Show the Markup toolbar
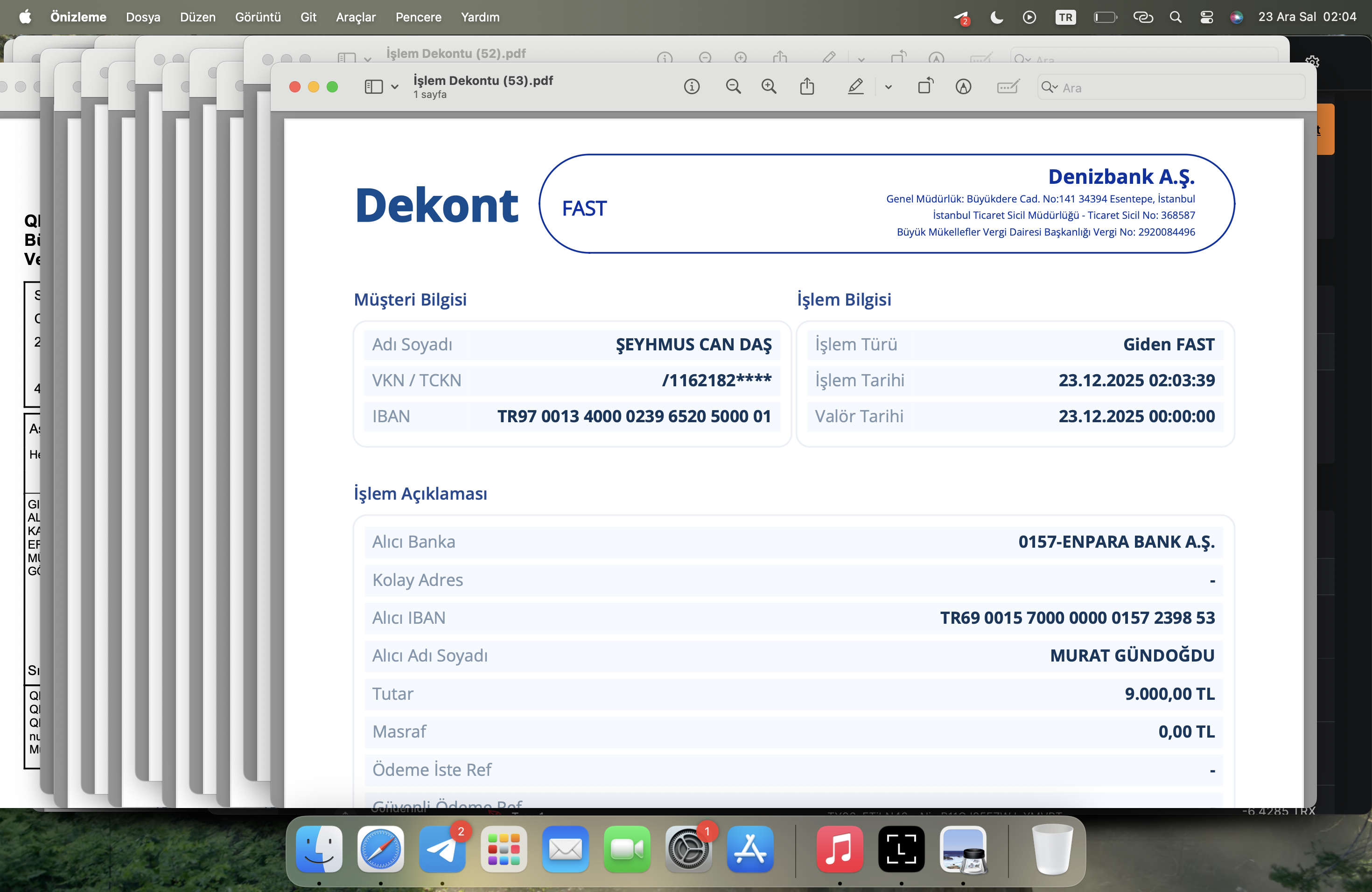 click(963, 87)
